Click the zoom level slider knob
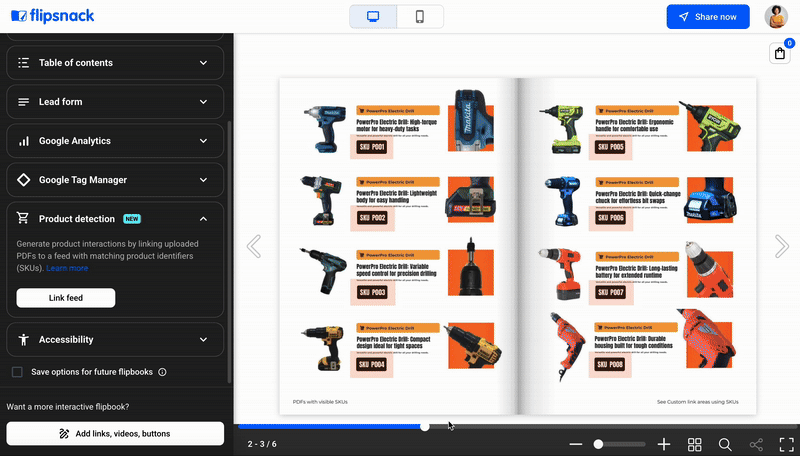This screenshot has width=800, height=456. pyautogui.click(x=598, y=444)
